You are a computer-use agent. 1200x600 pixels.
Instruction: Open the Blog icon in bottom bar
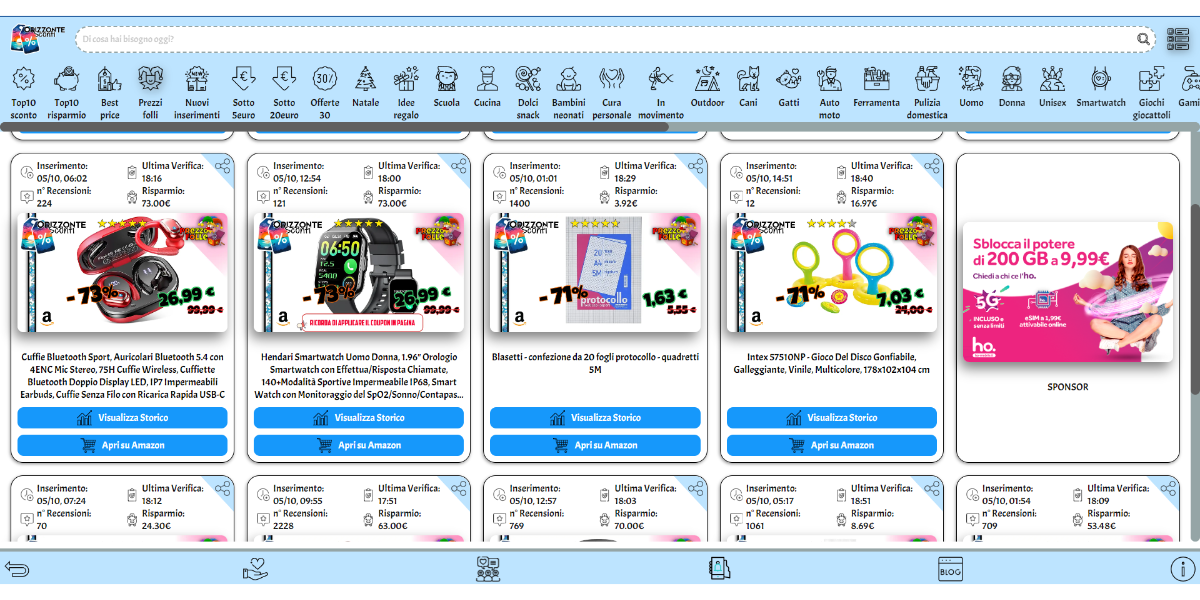pyautogui.click(x=950, y=569)
